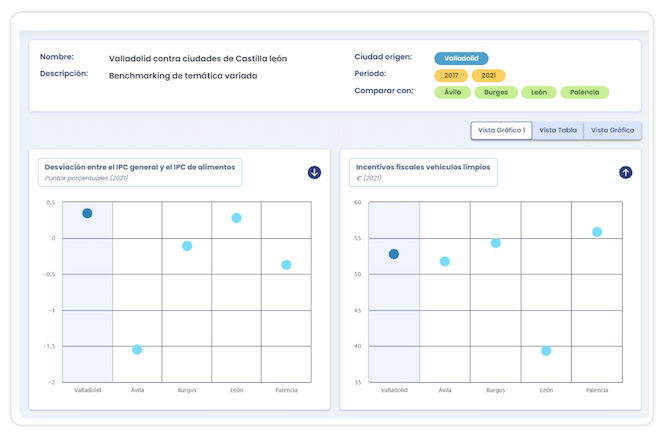Click the Valladolid origin city tag

click(x=461, y=58)
